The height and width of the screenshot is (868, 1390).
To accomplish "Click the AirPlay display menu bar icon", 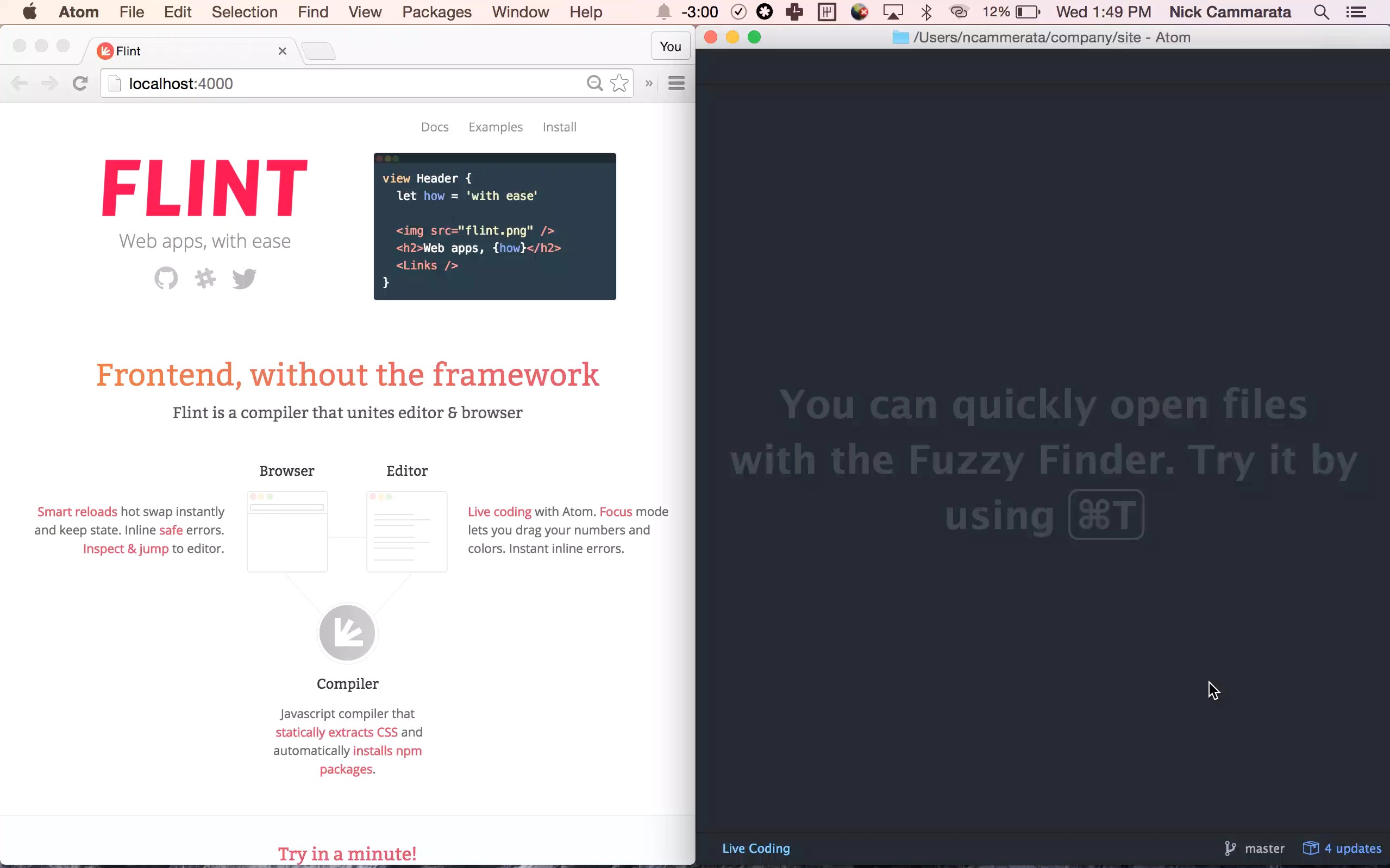I will click(893, 11).
